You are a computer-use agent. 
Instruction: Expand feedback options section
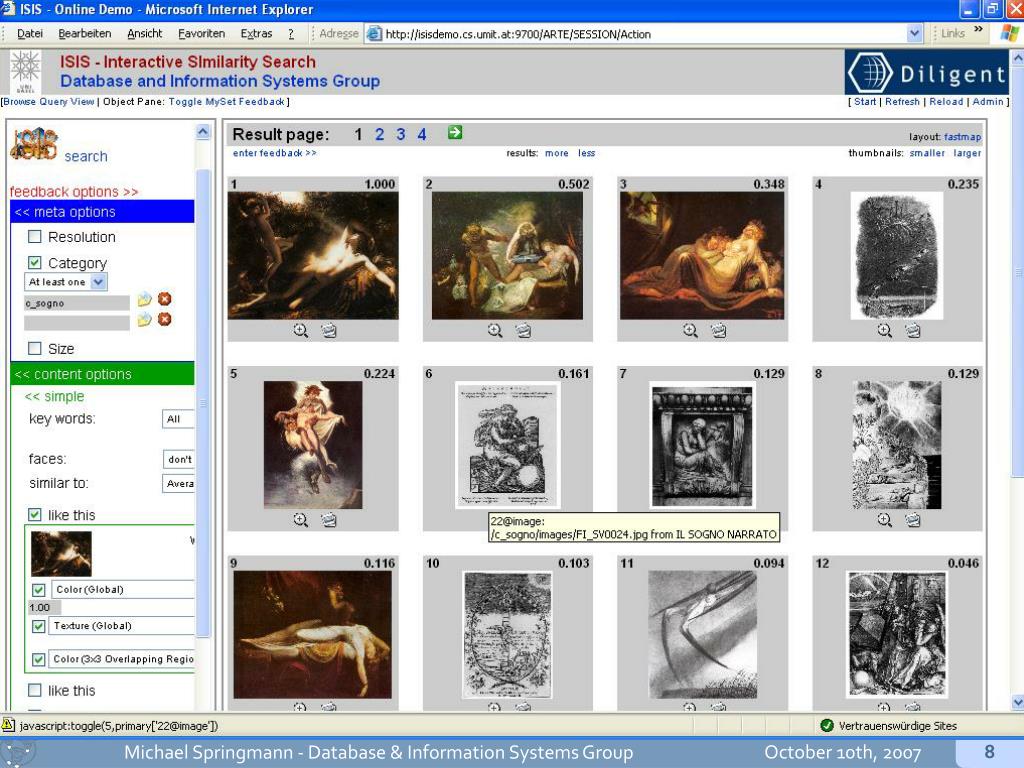[74, 191]
